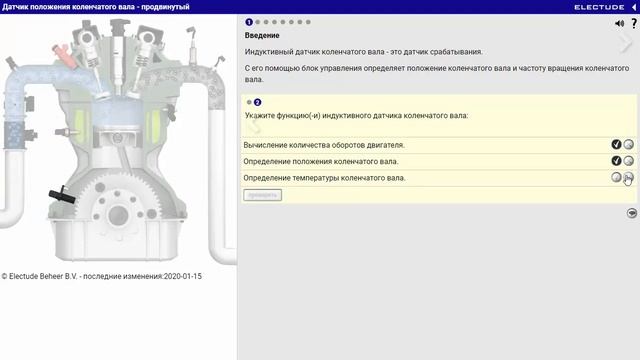640x360 pixels.
Task: Click the 'проверить' check button
Action: pyautogui.click(x=262, y=195)
